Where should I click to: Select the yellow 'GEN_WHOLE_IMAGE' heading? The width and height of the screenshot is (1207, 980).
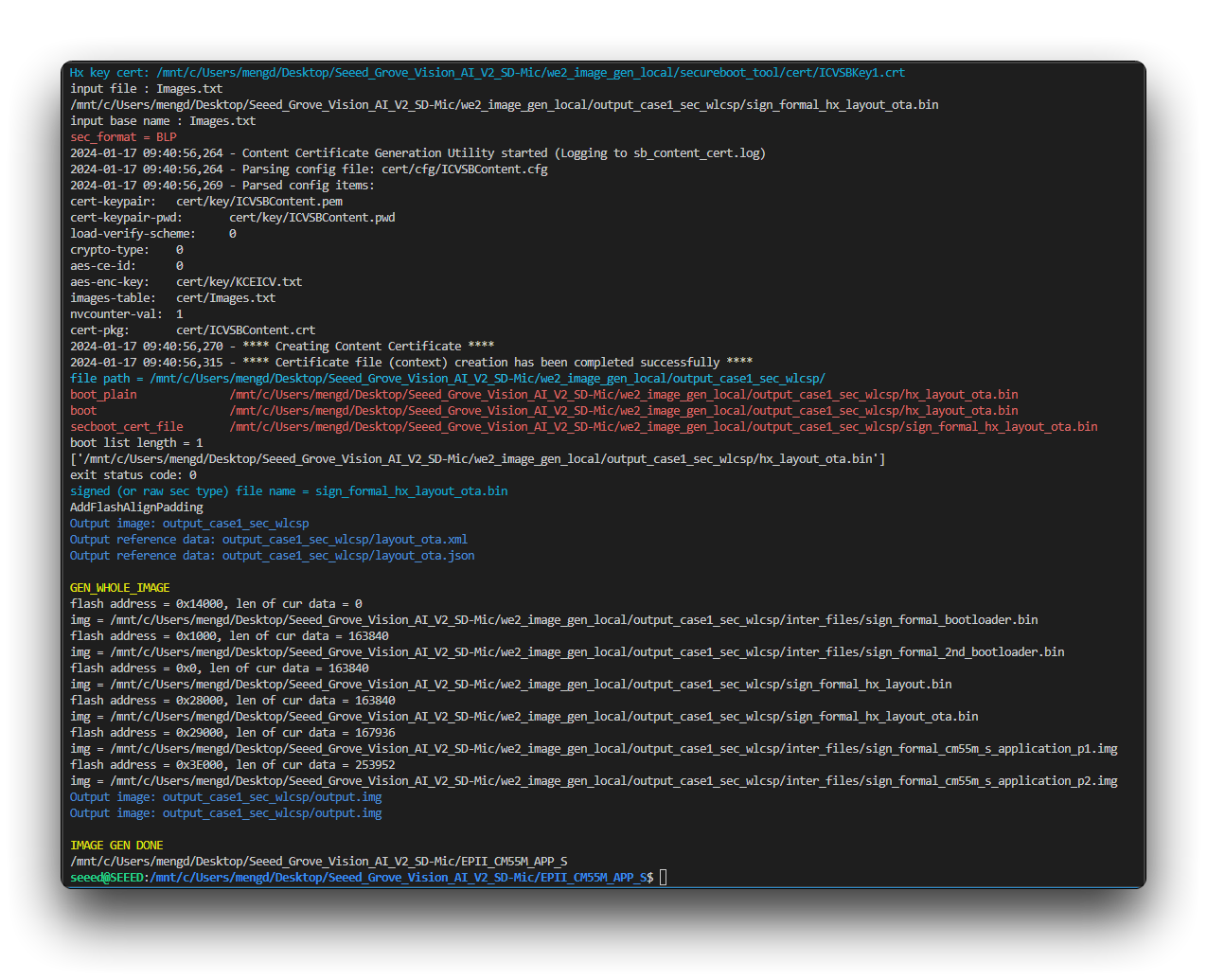click(120, 588)
